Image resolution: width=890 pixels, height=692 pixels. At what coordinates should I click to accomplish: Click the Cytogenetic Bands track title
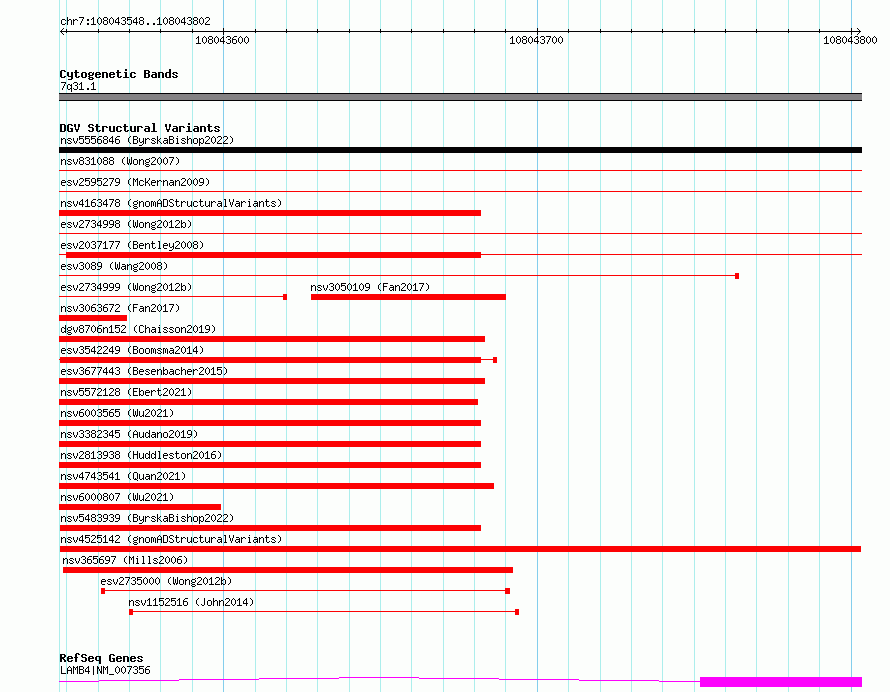[x=119, y=74]
